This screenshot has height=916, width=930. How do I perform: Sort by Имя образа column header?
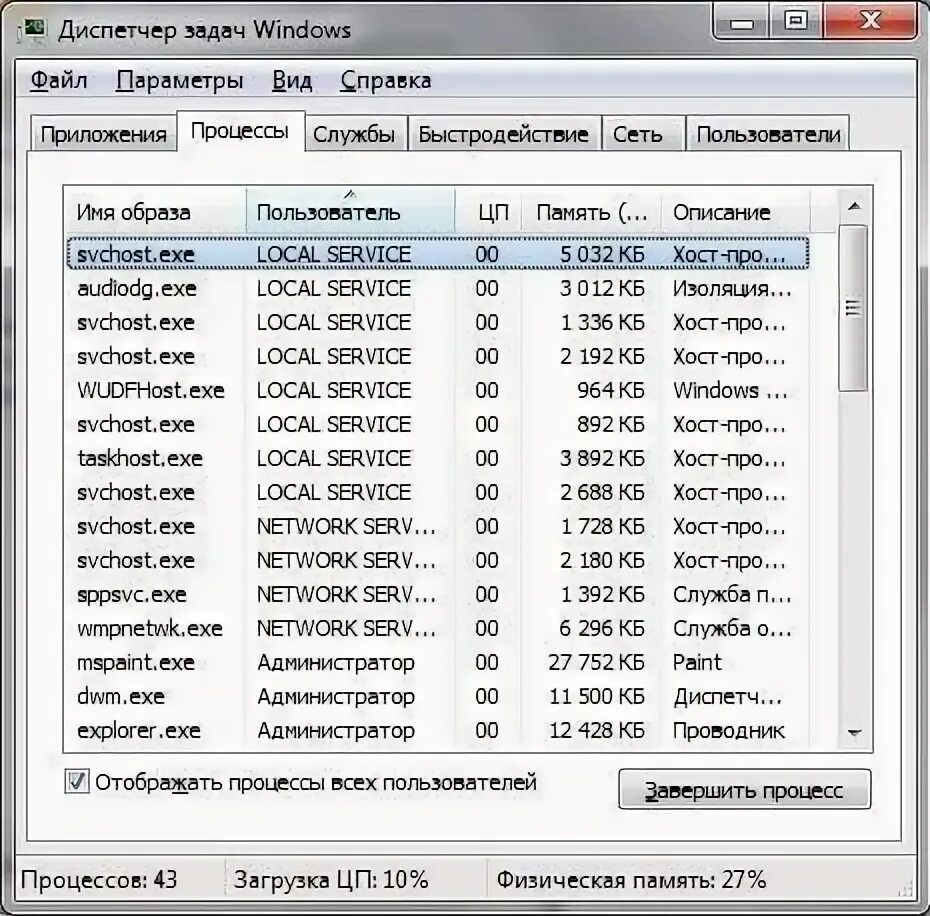point(155,212)
